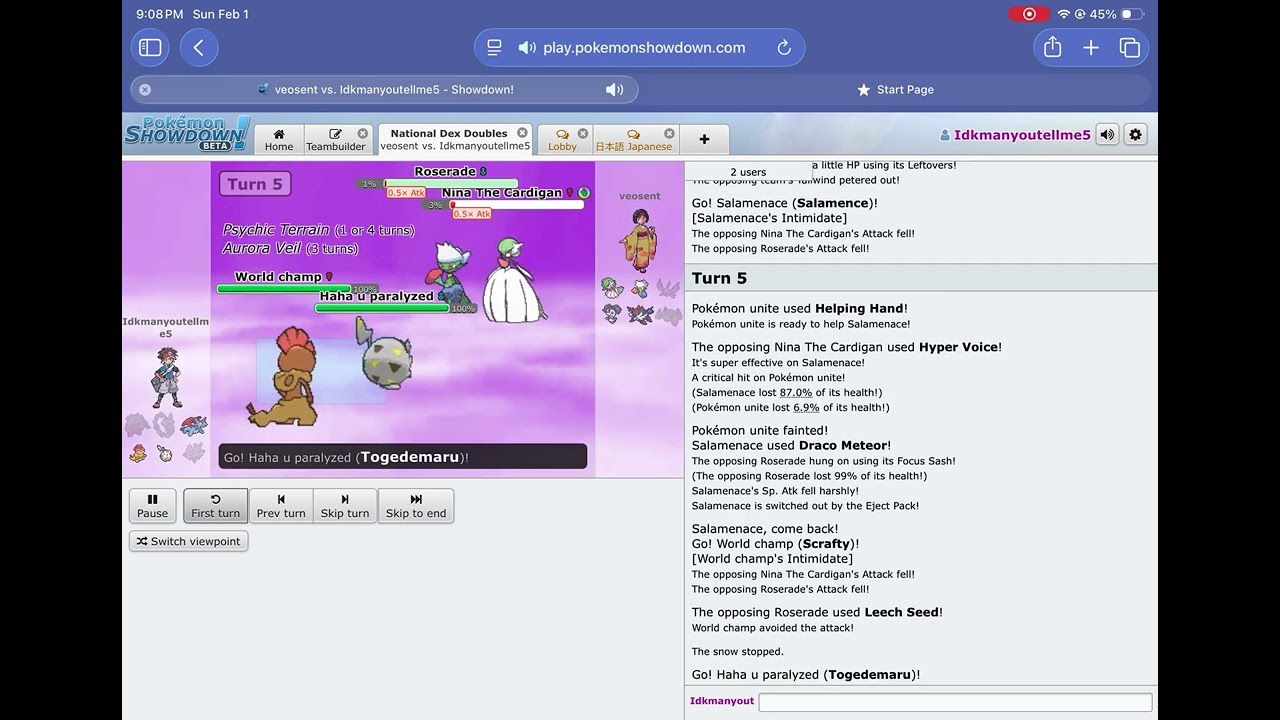Add a new Safari tab
The height and width of the screenshot is (720, 1280).
(x=1091, y=48)
